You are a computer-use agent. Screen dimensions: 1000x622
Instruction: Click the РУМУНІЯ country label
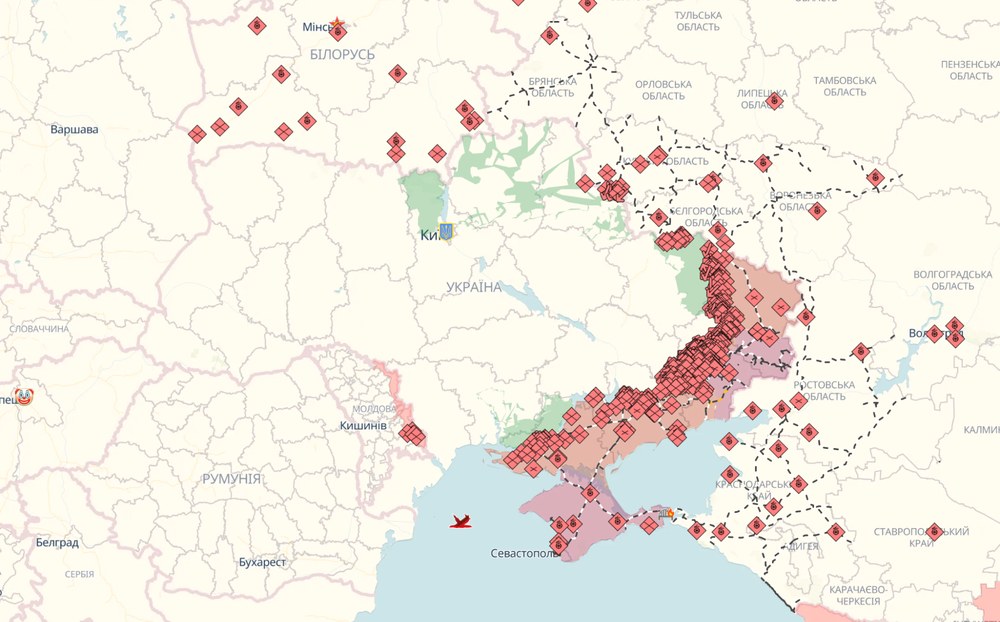[231, 479]
